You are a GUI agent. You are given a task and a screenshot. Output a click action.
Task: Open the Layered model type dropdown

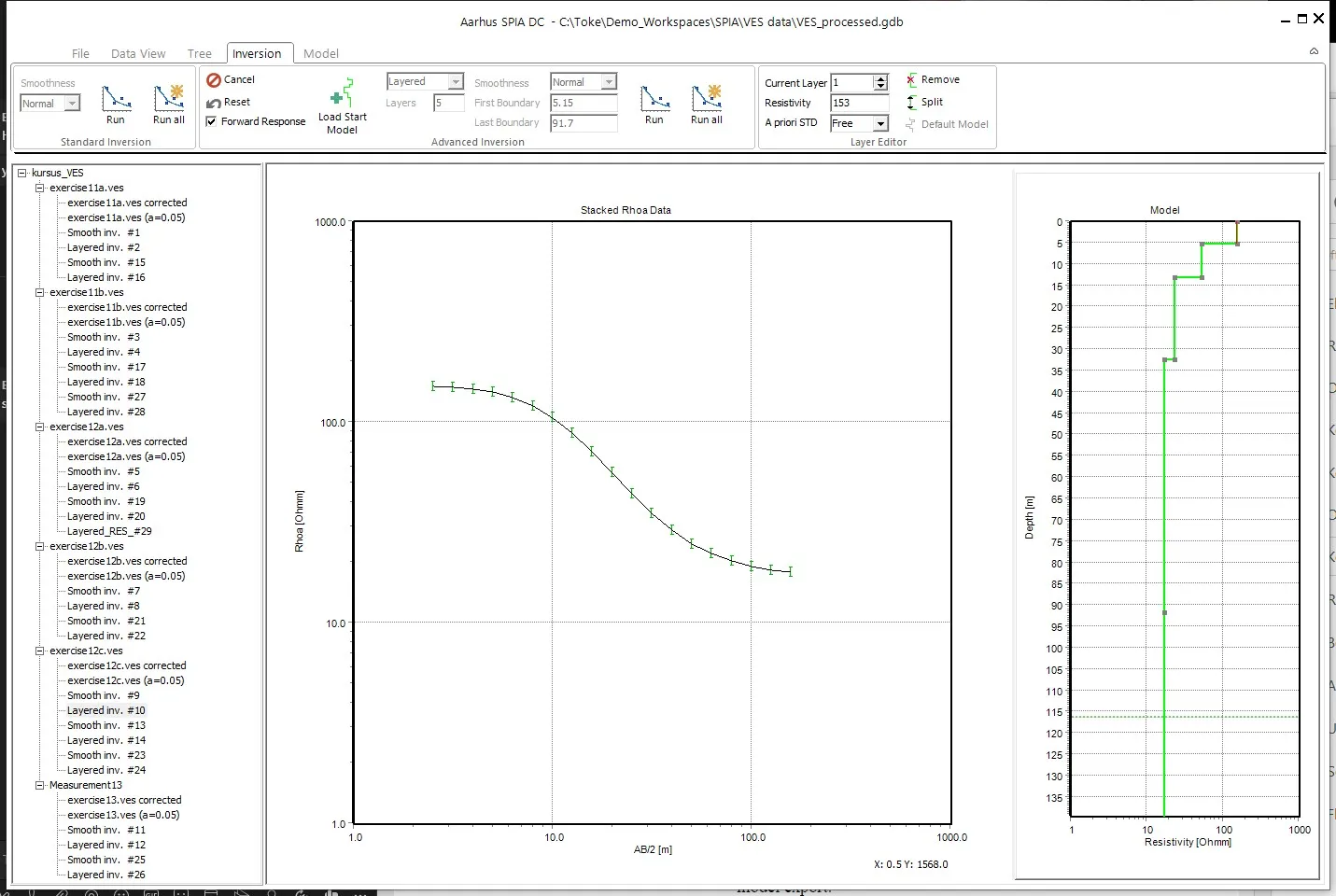pos(456,82)
